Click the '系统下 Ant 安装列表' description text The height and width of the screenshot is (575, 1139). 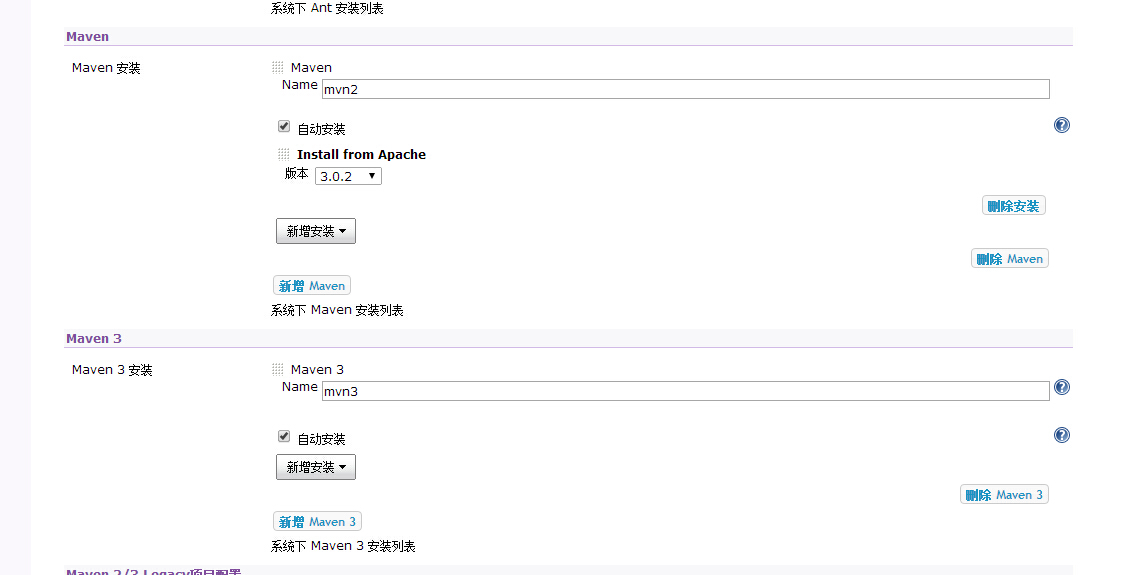click(327, 9)
